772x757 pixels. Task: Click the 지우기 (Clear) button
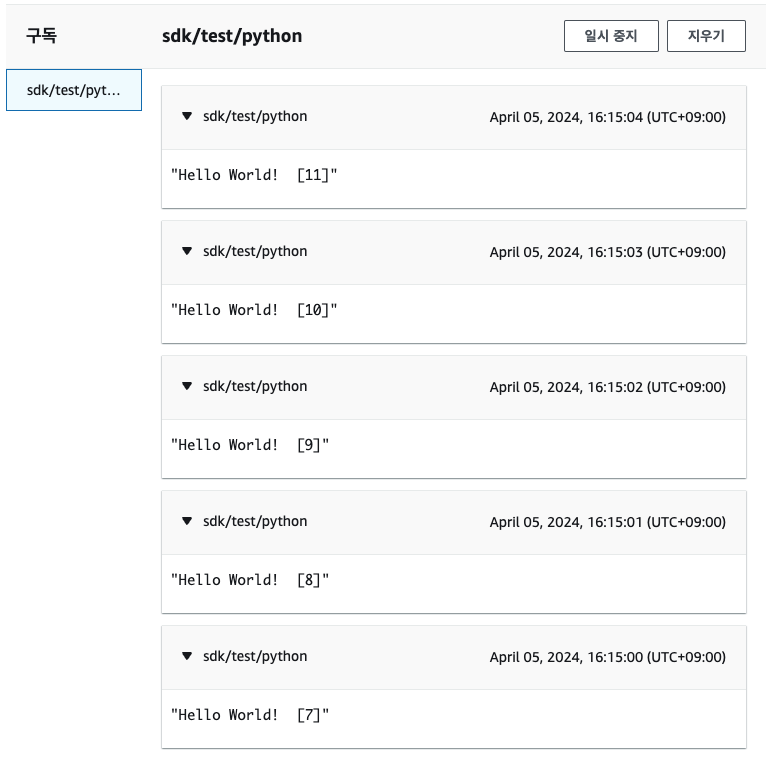tap(706, 36)
